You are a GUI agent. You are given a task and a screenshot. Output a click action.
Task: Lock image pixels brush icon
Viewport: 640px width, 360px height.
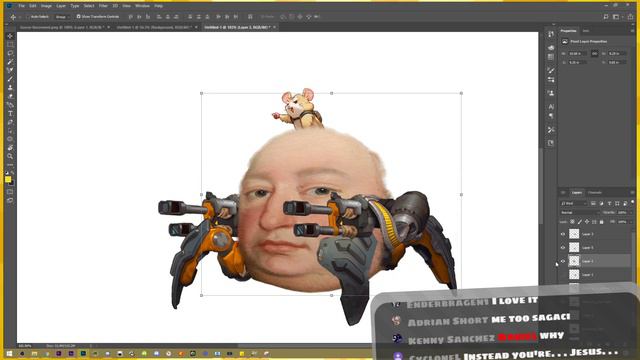coord(580,222)
